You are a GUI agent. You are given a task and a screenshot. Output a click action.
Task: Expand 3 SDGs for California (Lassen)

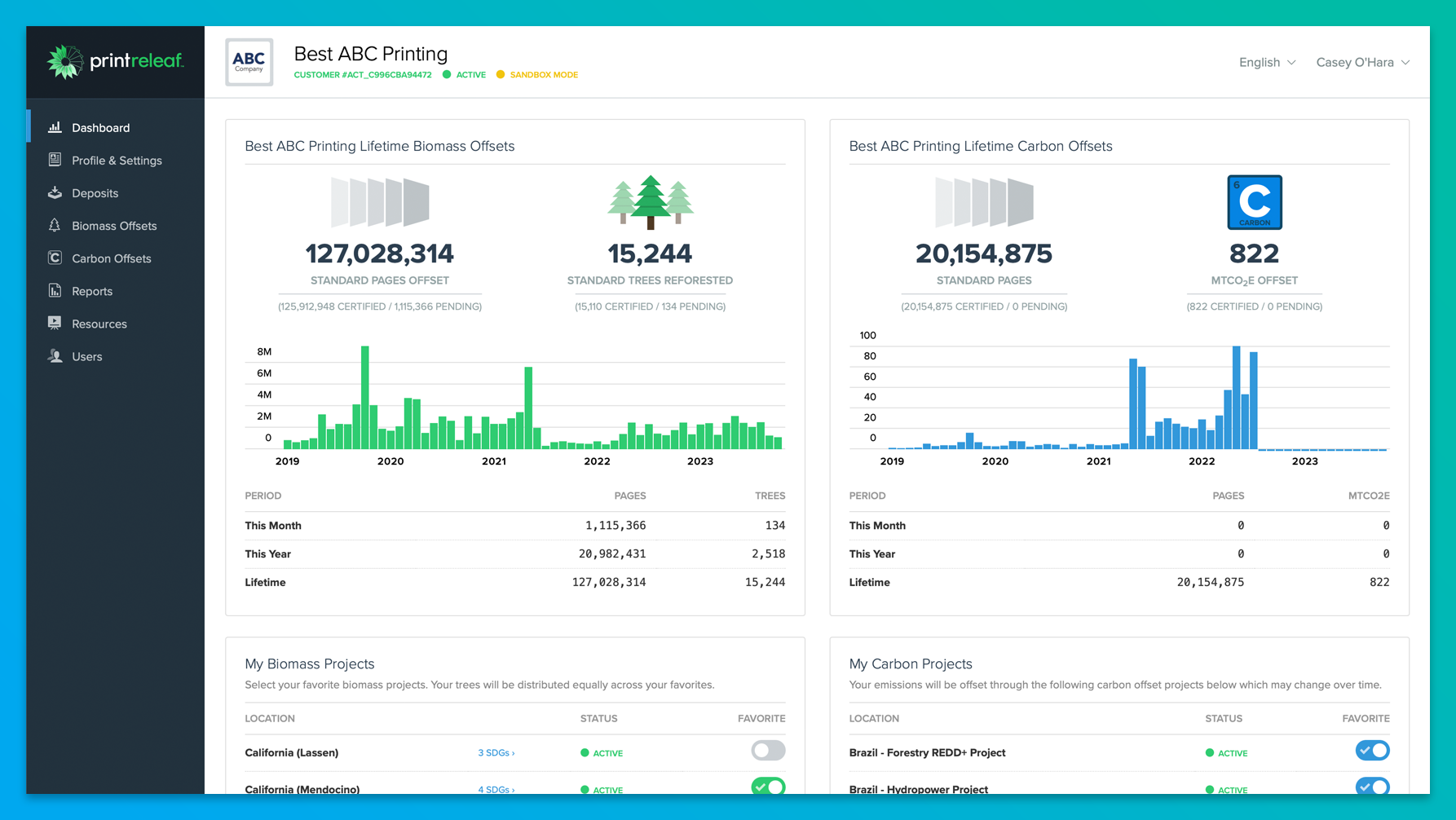[496, 753]
